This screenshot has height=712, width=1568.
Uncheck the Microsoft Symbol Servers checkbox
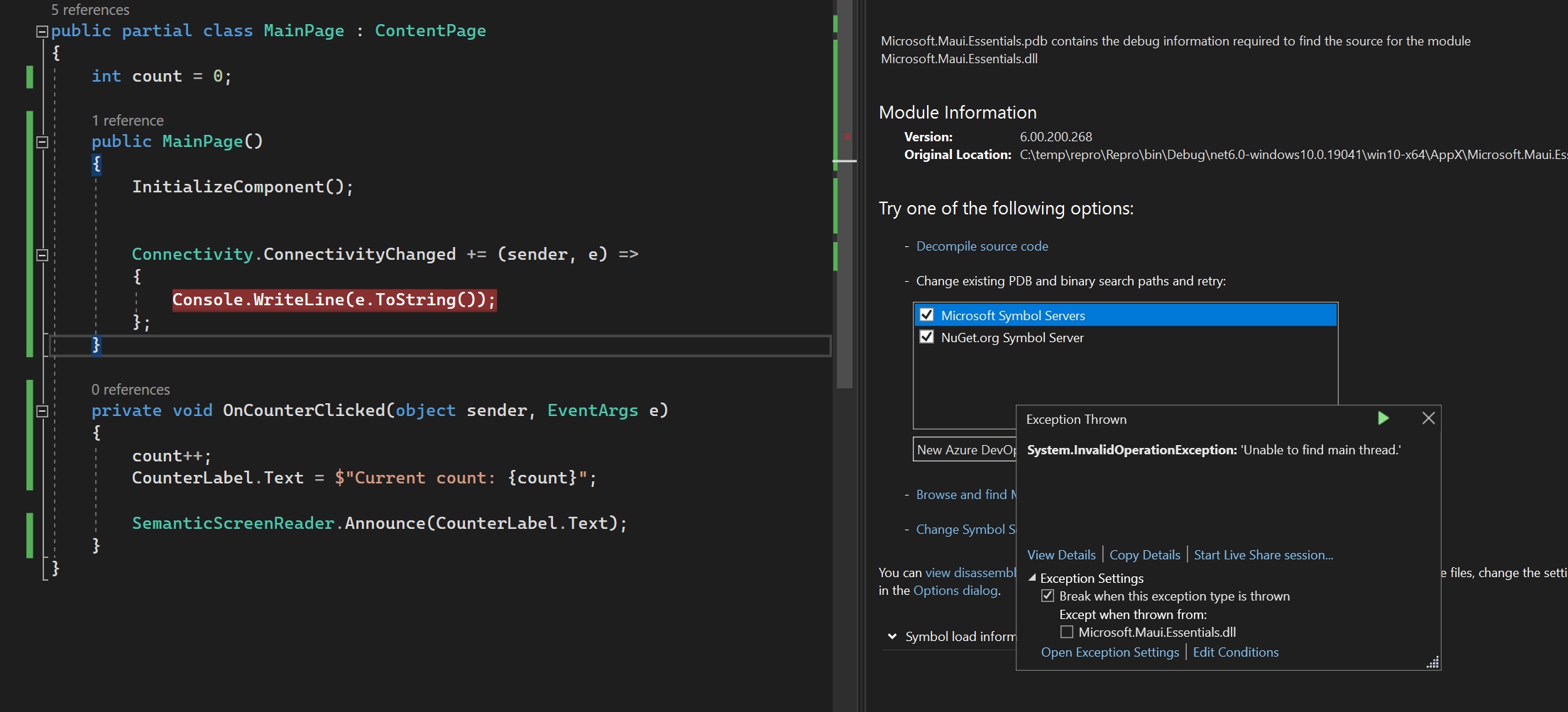(x=926, y=314)
